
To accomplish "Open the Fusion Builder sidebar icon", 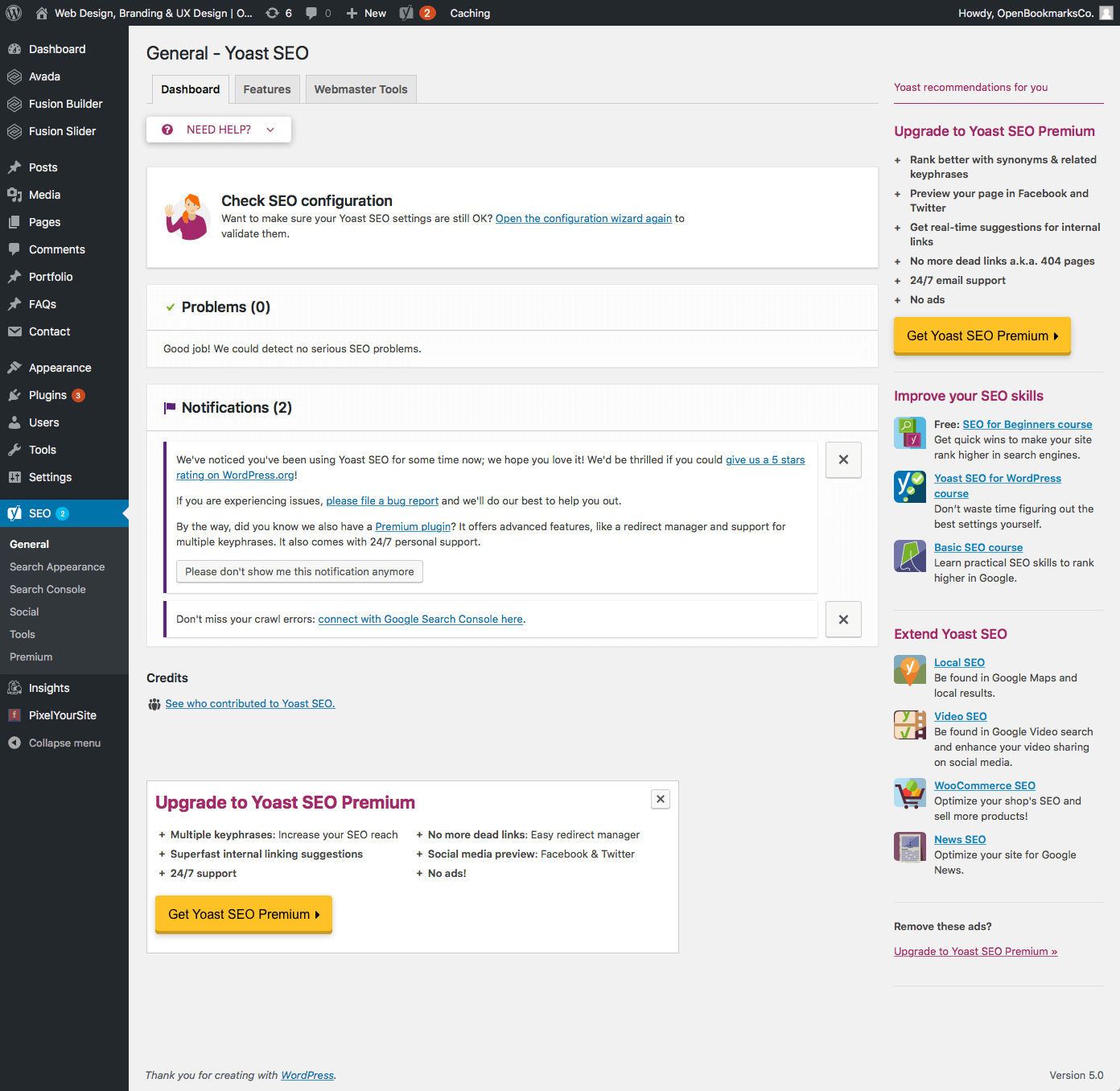I will [x=14, y=104].
